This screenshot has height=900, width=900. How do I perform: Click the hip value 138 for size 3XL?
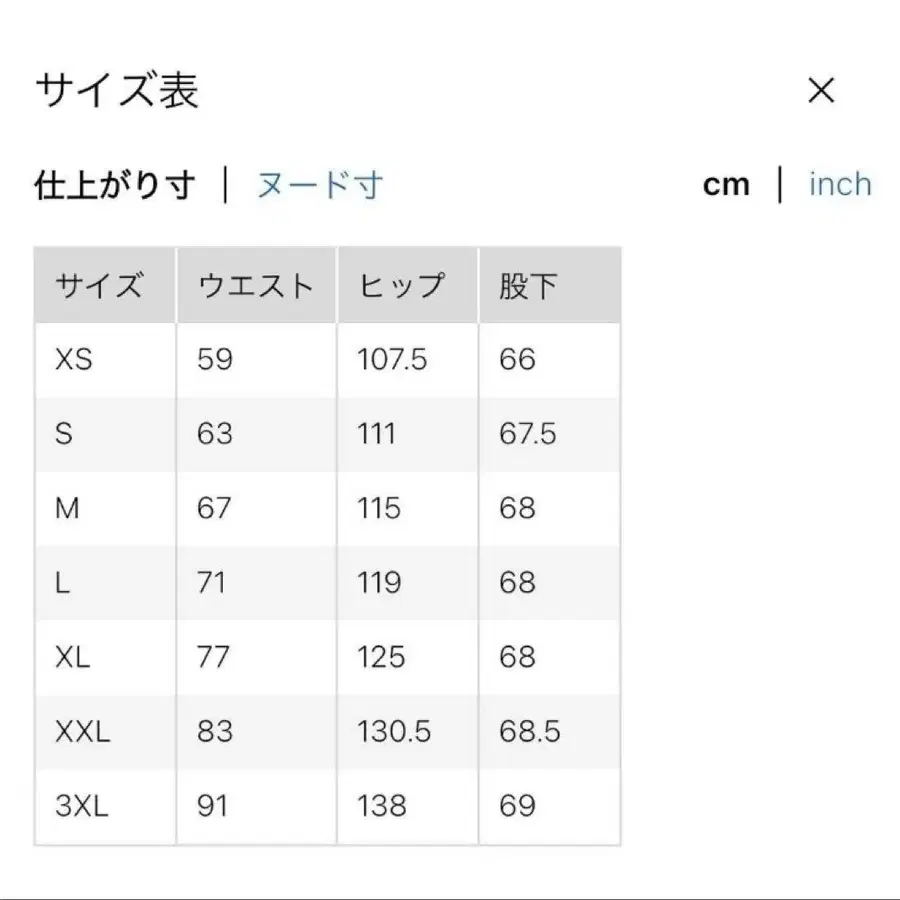click(x=378, y=805)
